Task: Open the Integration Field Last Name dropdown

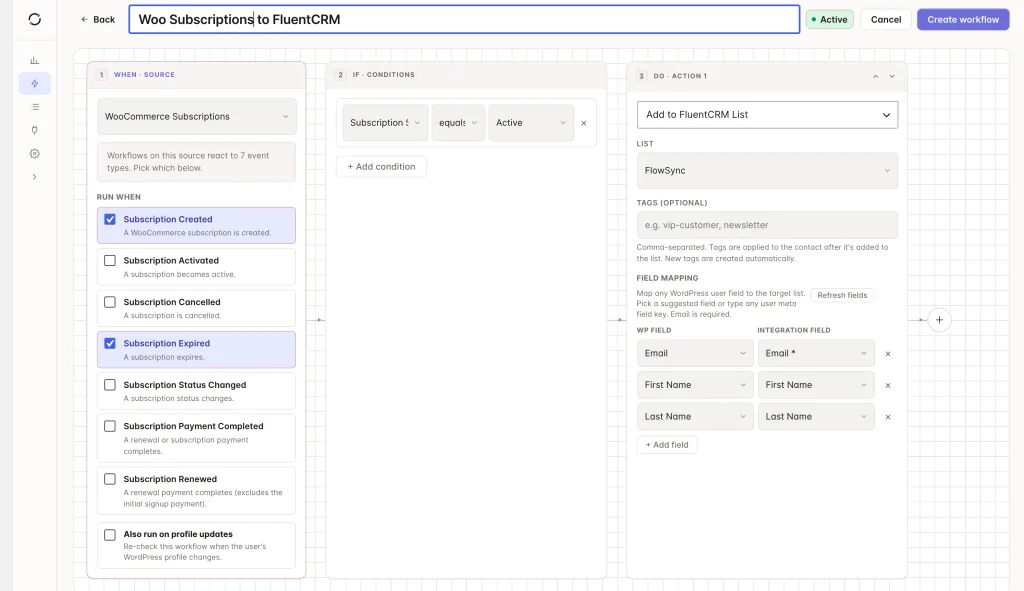Action: click(816, 417)
